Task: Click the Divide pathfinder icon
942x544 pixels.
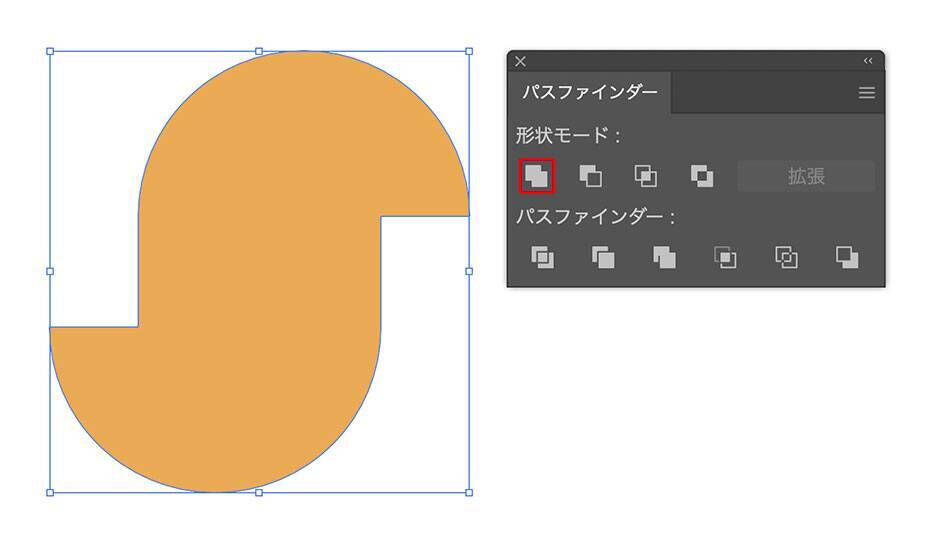Action: pos(542,257)
